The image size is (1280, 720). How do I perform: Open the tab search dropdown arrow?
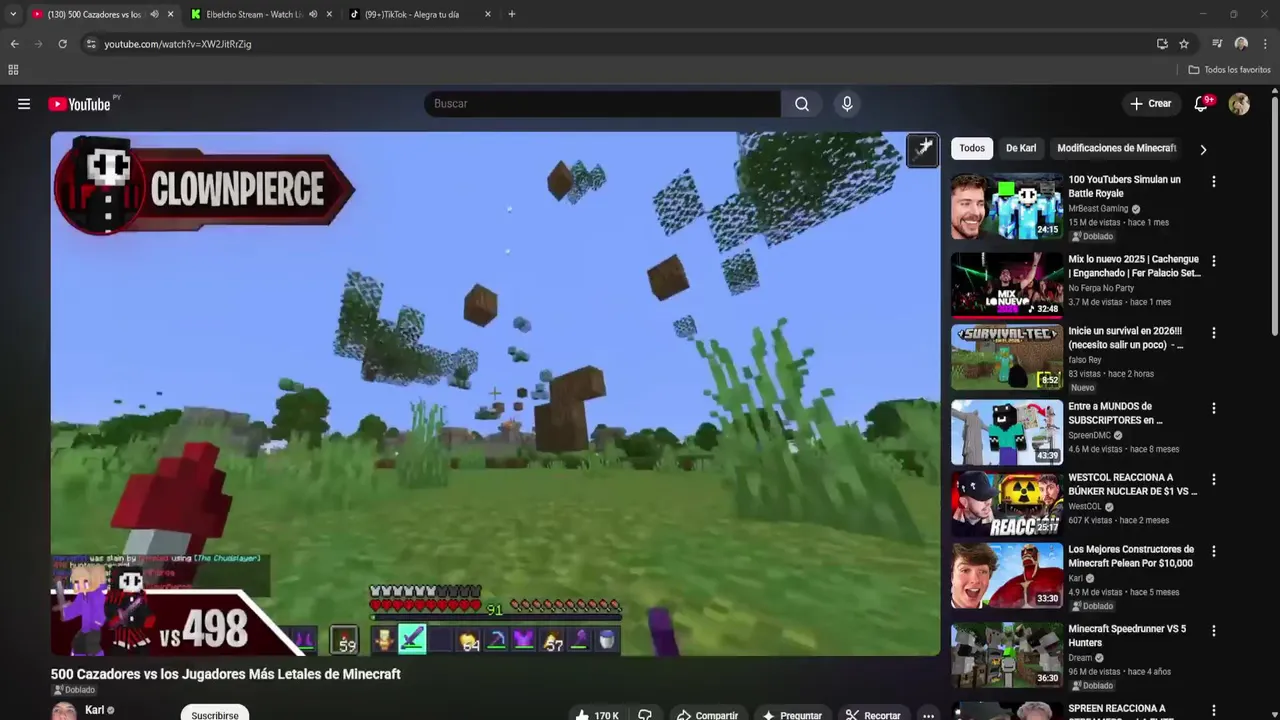tap(13, 14)
